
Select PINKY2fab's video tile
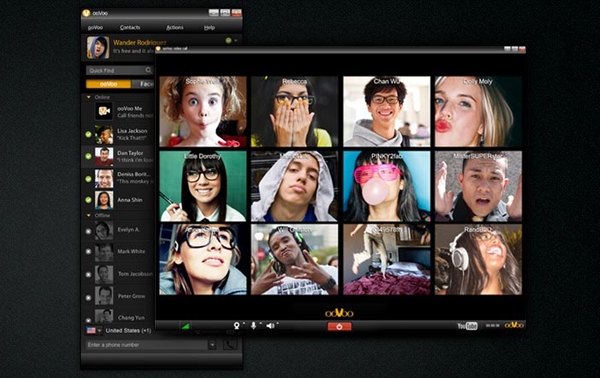386,186
